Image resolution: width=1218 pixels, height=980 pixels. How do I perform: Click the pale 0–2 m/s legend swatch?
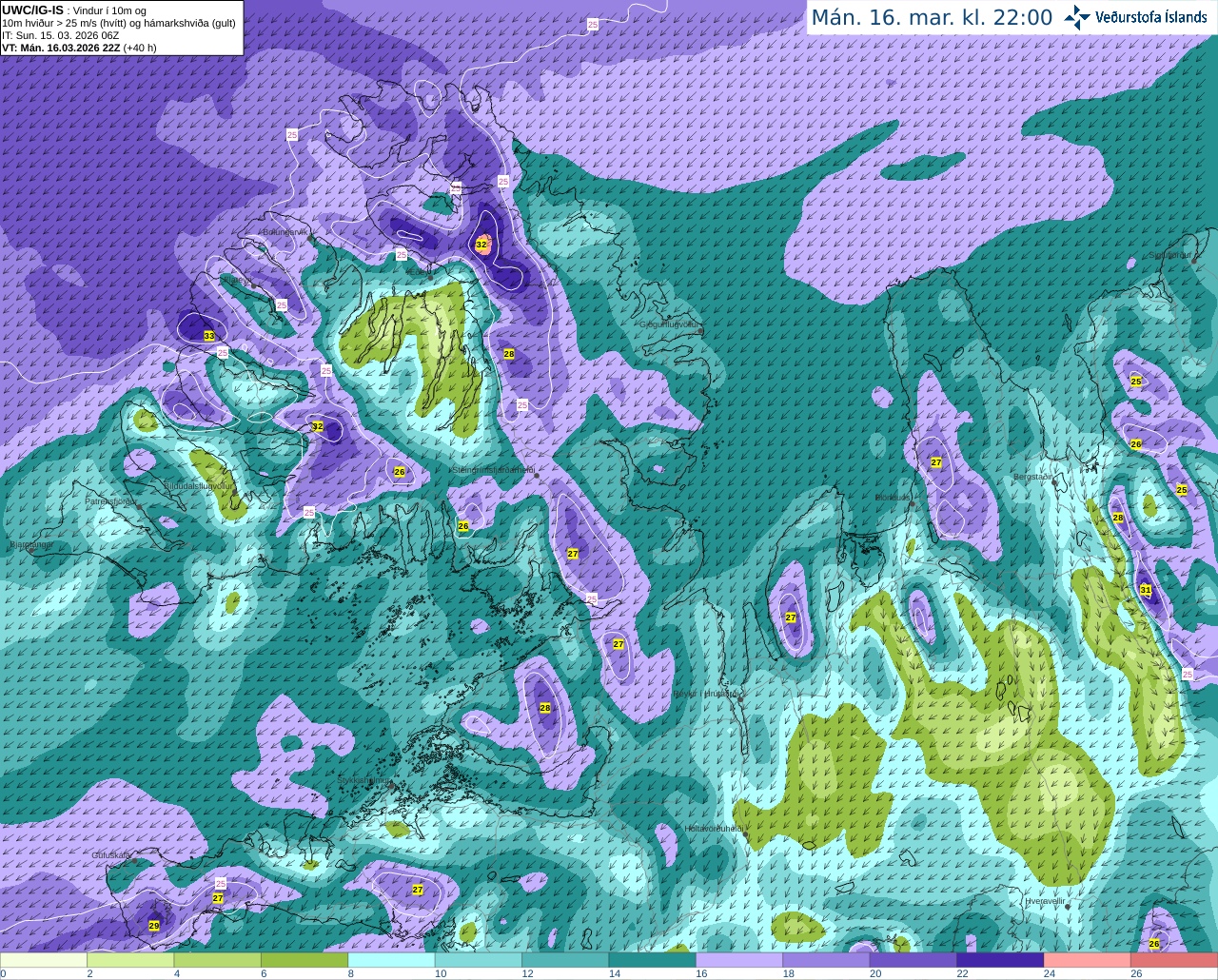tap(44, 959)
